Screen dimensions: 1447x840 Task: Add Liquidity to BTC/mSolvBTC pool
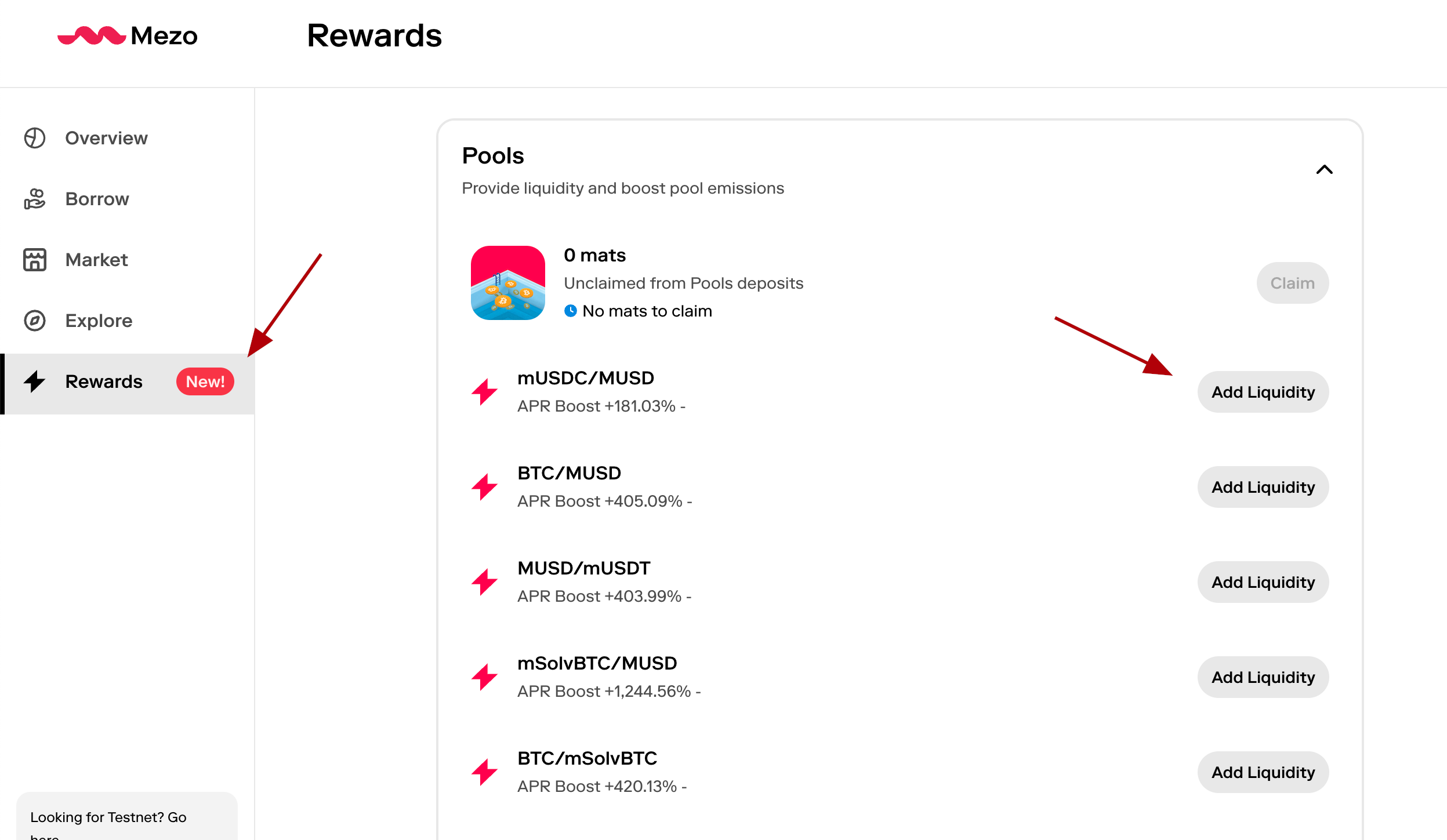tap(1263, 772)
